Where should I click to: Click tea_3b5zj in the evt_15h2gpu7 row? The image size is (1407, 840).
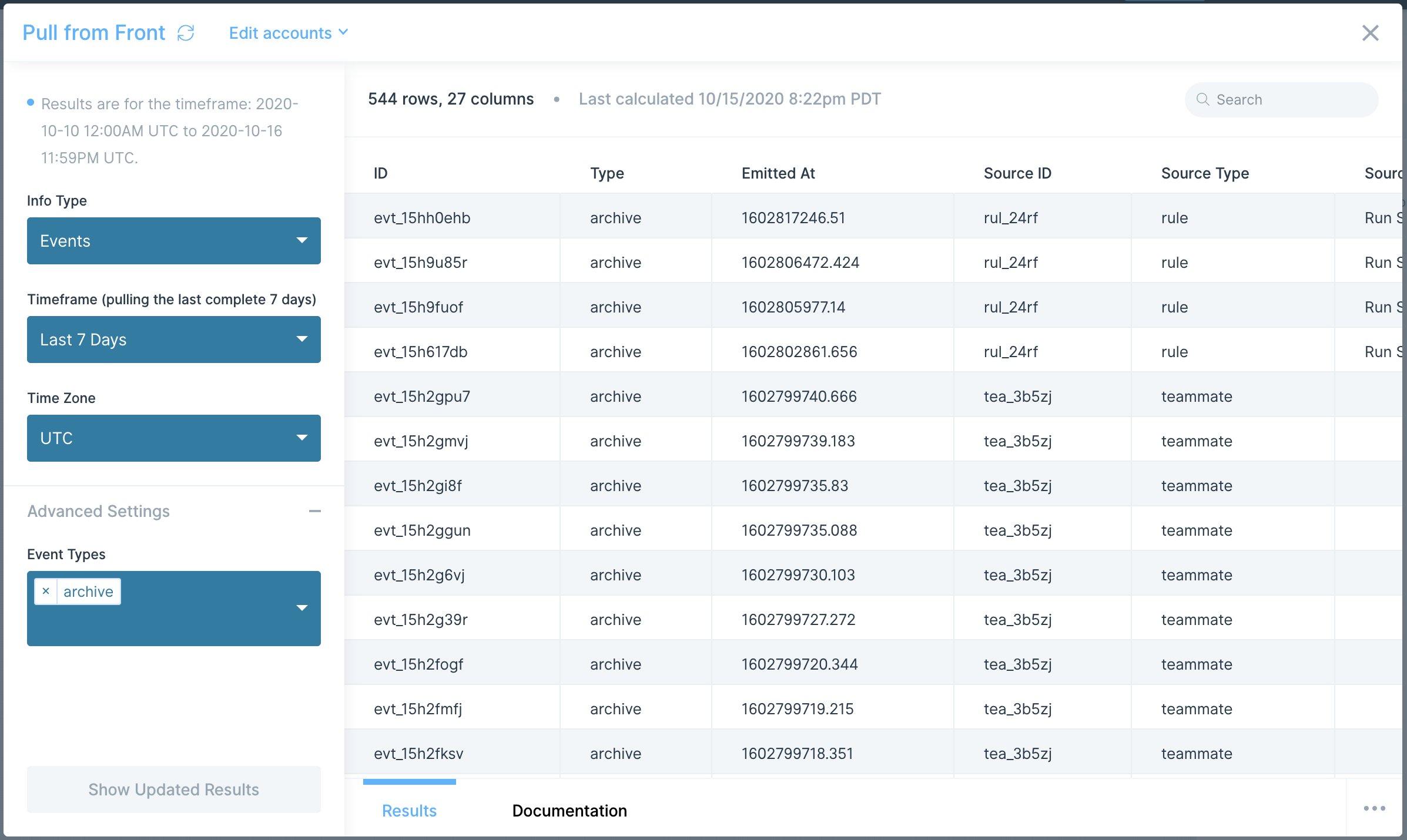pyautogui.click(x=1018, y=397)
